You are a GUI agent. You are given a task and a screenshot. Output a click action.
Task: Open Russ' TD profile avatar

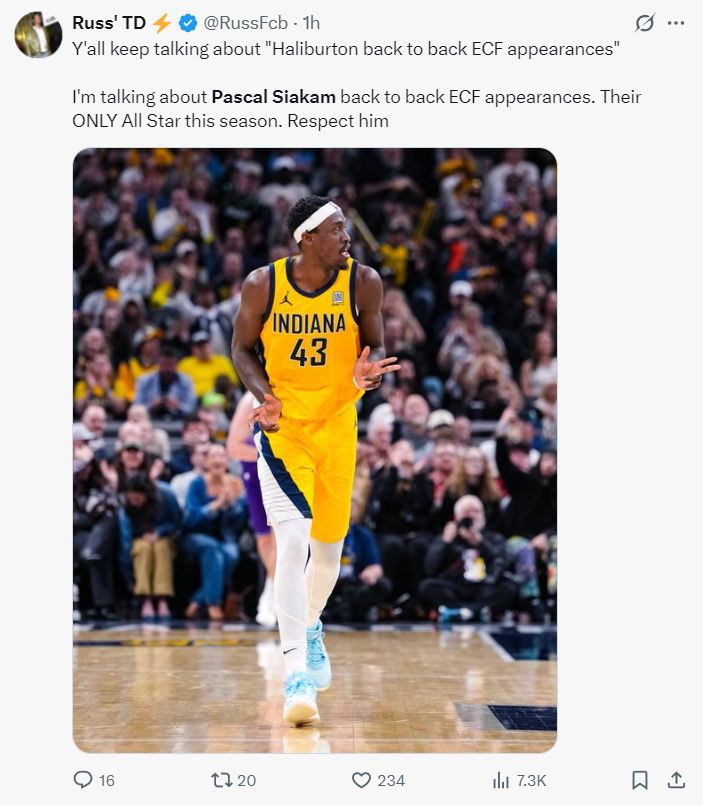pos(39,34)
